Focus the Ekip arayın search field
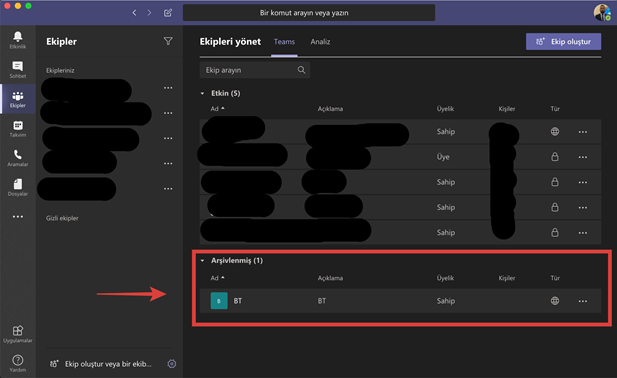617x378 pixels. pyautogui.click(x=255, y=70)
